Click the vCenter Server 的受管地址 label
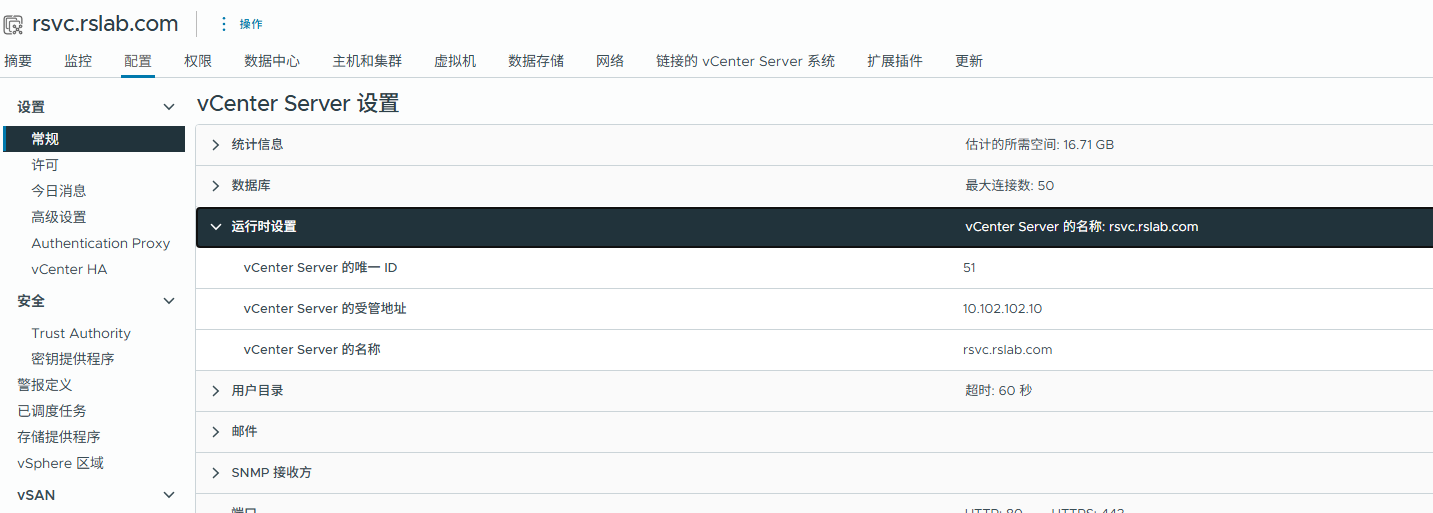Viewport: 1433px width, 513px height. [325, 309]
